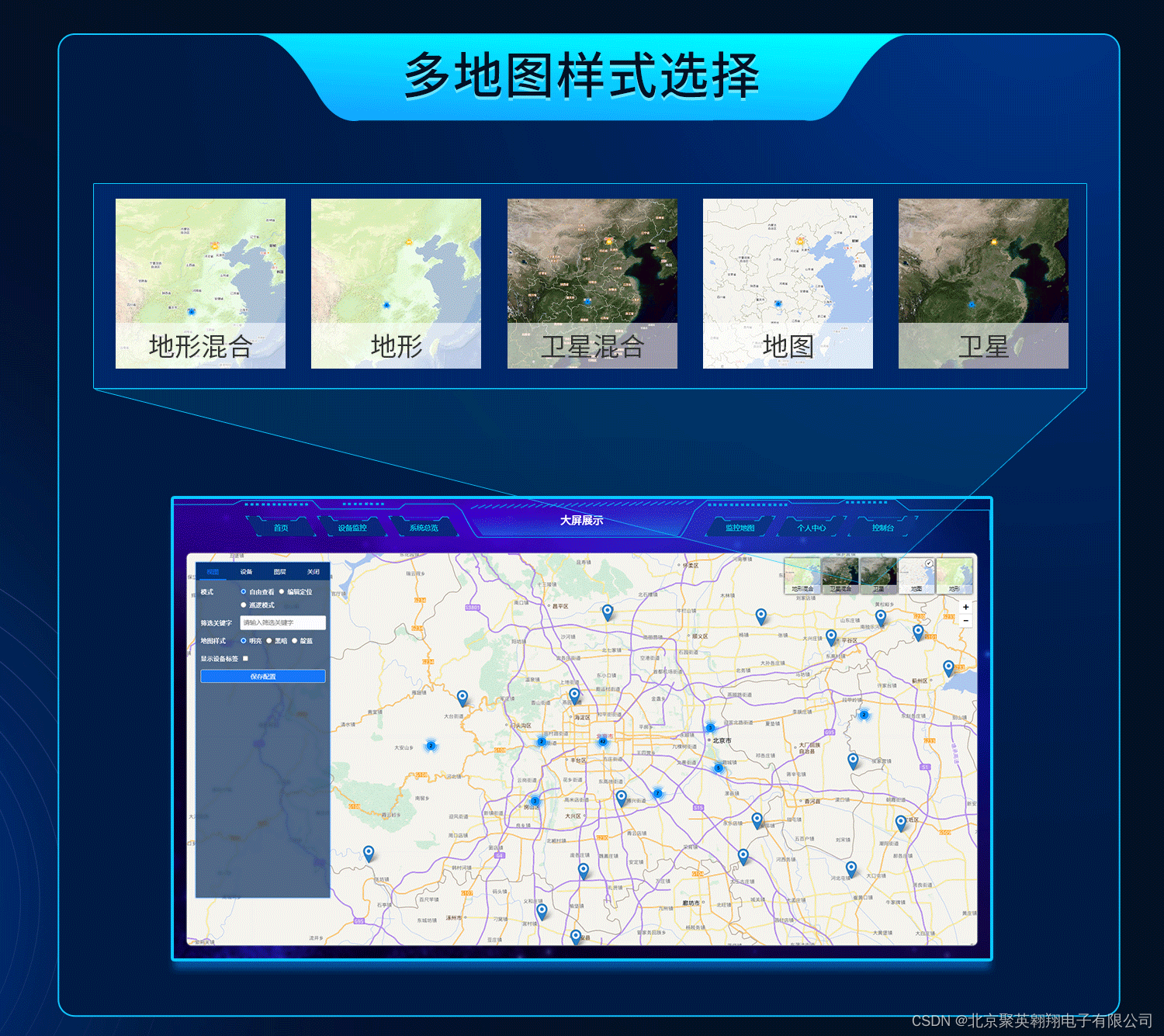
Task: Click the checkmark badge on the 地图 thumbnail
Action: (929, 563)
